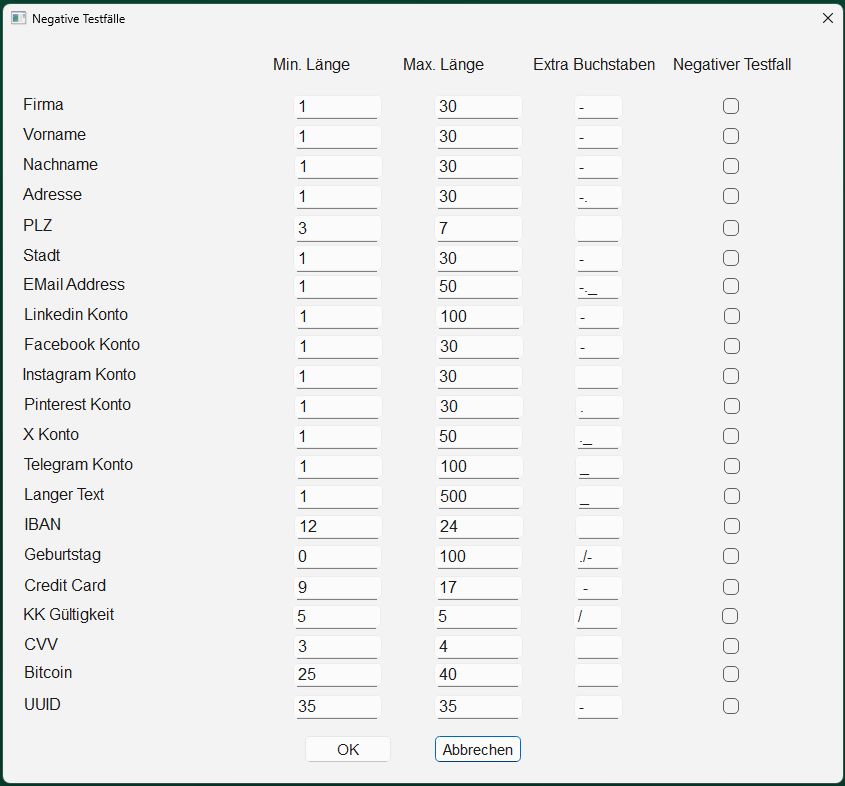845x786 pixels.
Task: Focus the UUID minimum length field
Action: (337, 707)
